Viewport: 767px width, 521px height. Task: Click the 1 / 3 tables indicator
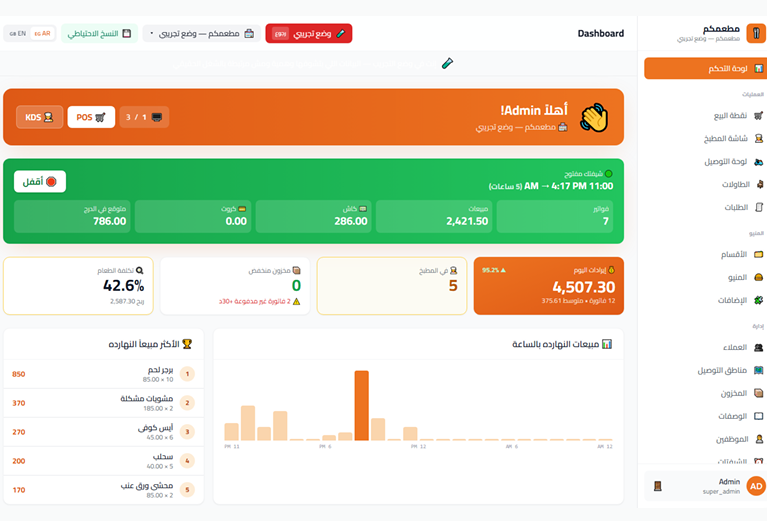(x=144, y=117)
